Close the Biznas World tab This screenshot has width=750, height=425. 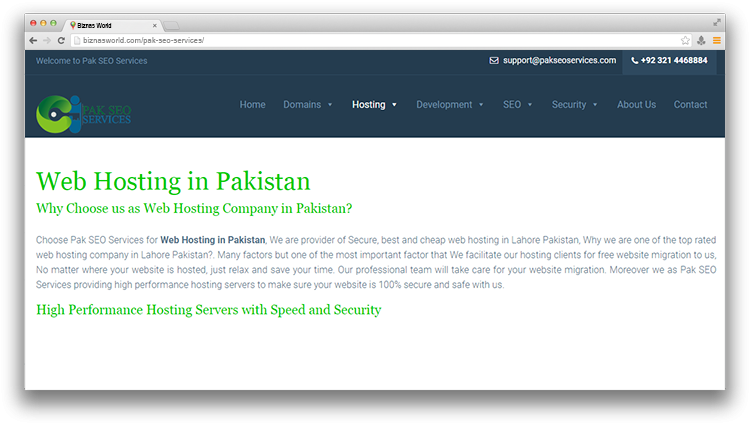pyautogui.click(x=153, y=24)
